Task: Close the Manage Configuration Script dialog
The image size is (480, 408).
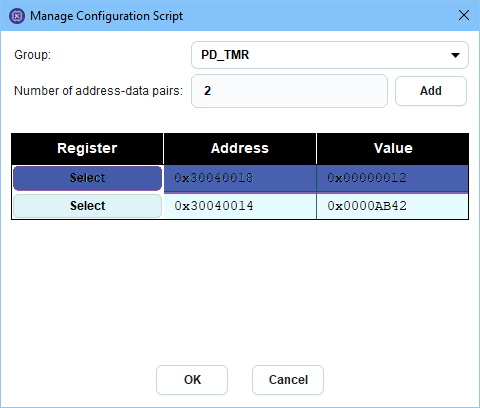Action: click(464, 15)
